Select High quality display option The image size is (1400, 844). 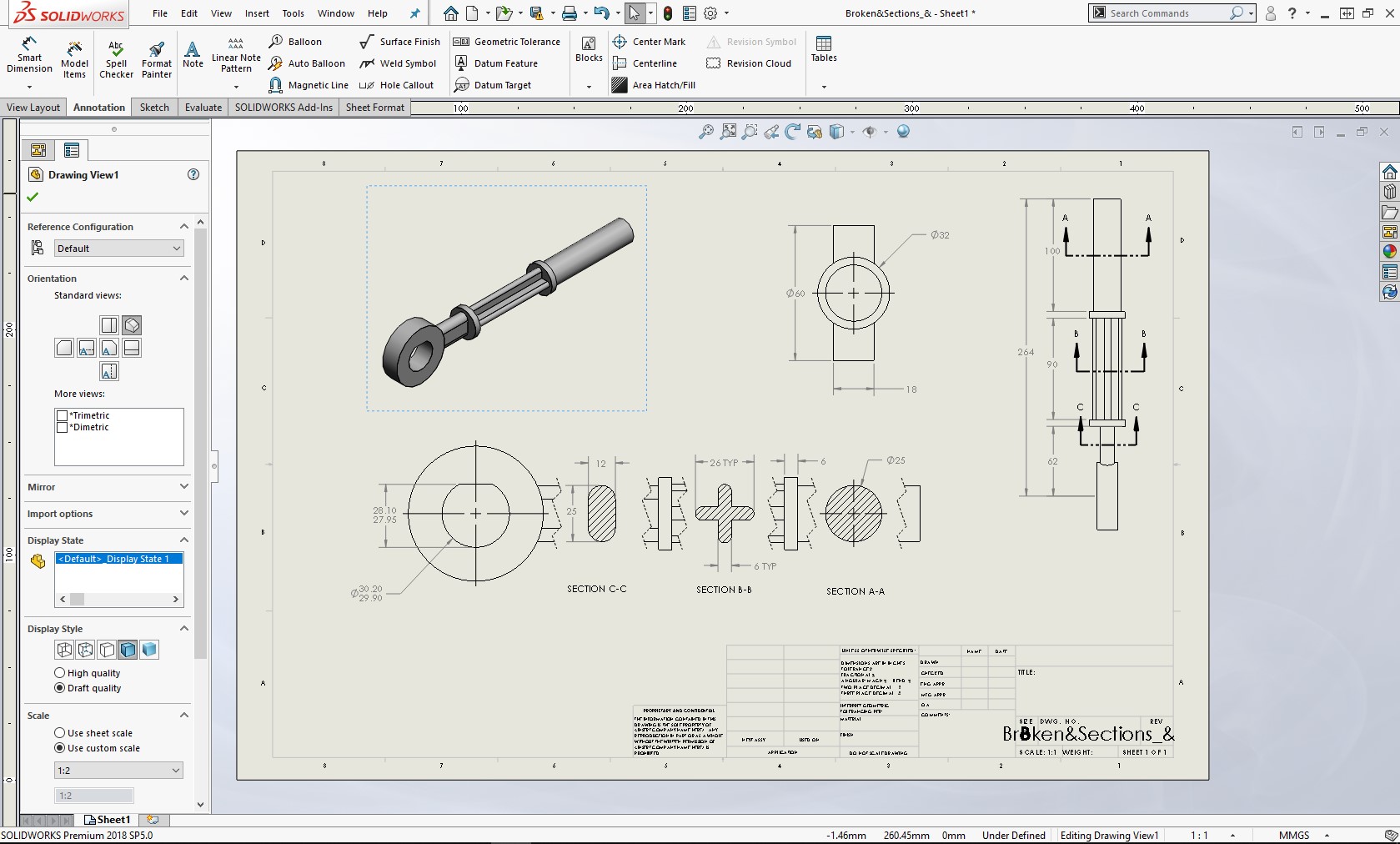(60, 673)
